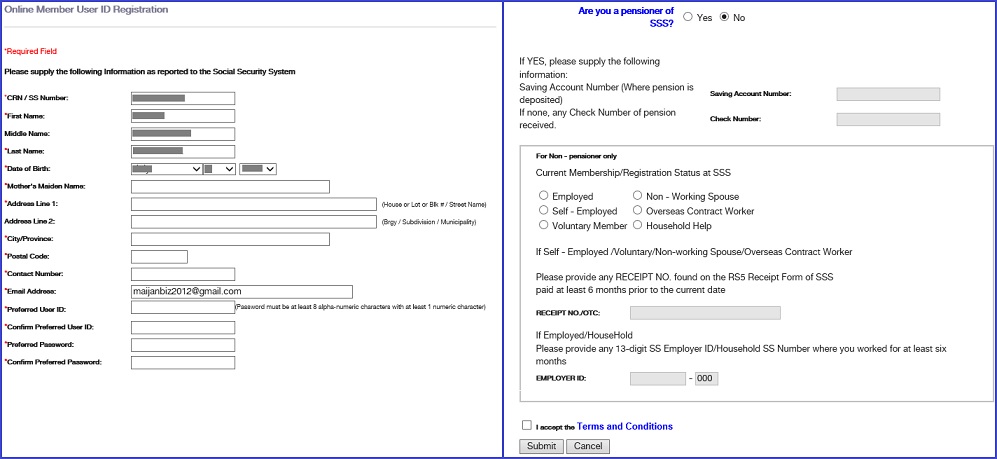This screenshot has height=459, width=997.
Task: Open the birth month dropdown
Action: [166, 169]
